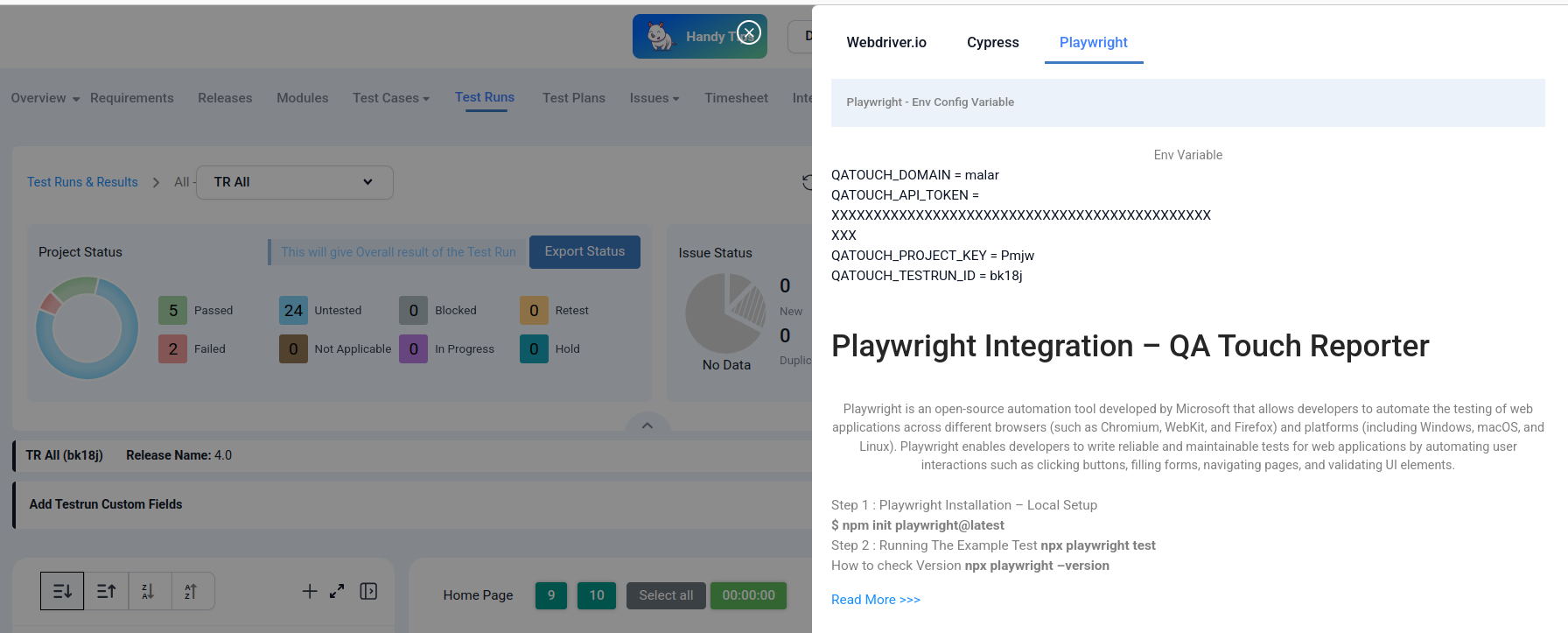Collapse the status section with chevron up
This screenshot has height=633, width=1568.
point(647,426)
